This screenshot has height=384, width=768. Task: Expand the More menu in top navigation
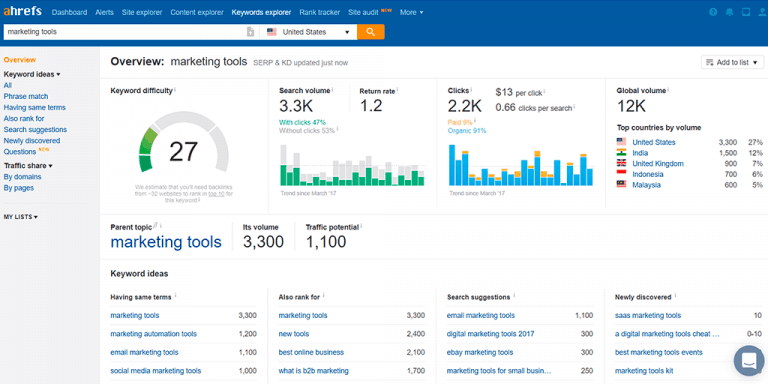(x=411, y=12)
